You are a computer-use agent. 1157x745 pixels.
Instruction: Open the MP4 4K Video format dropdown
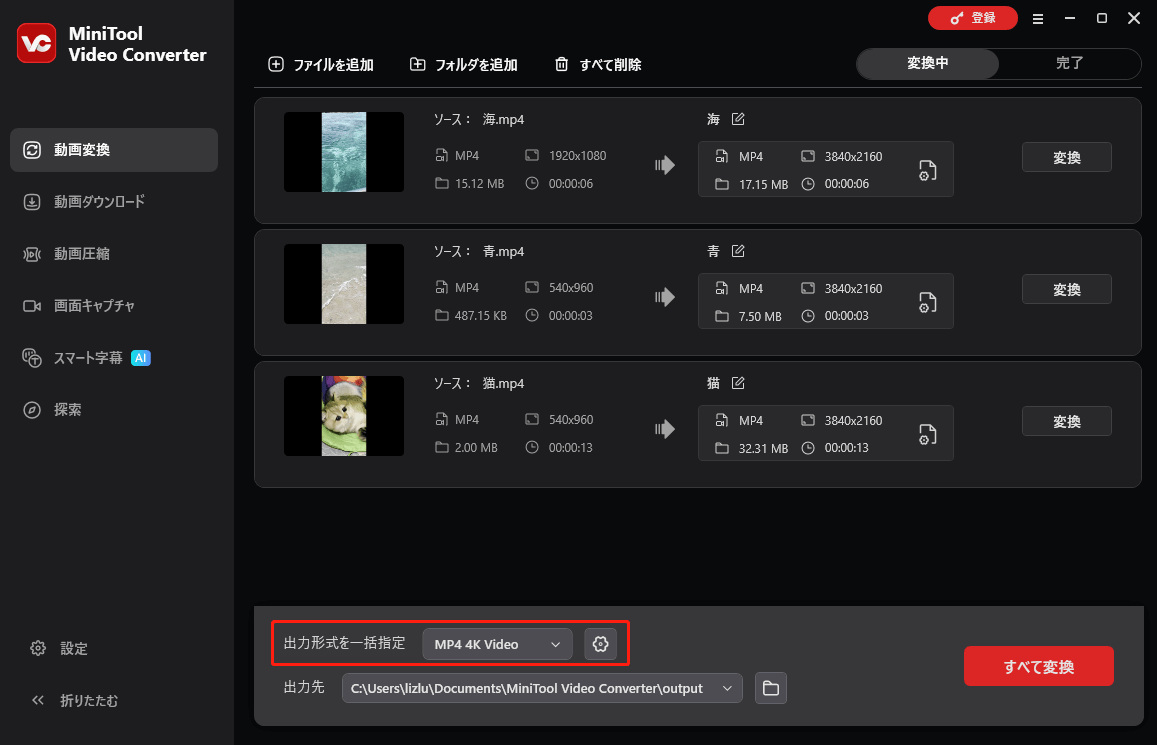pos(497,644)
